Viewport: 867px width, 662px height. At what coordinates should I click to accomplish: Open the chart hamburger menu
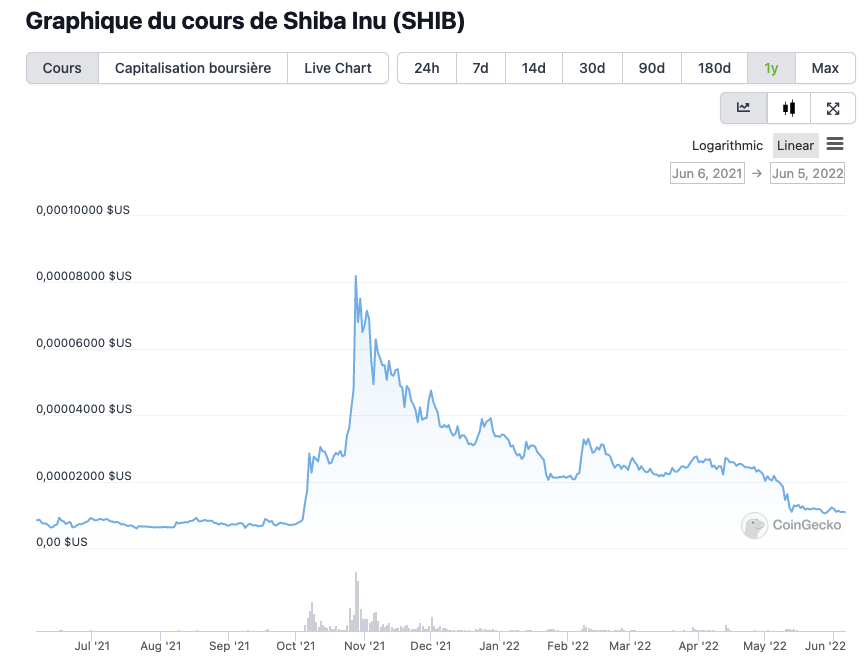pos(835,145)
